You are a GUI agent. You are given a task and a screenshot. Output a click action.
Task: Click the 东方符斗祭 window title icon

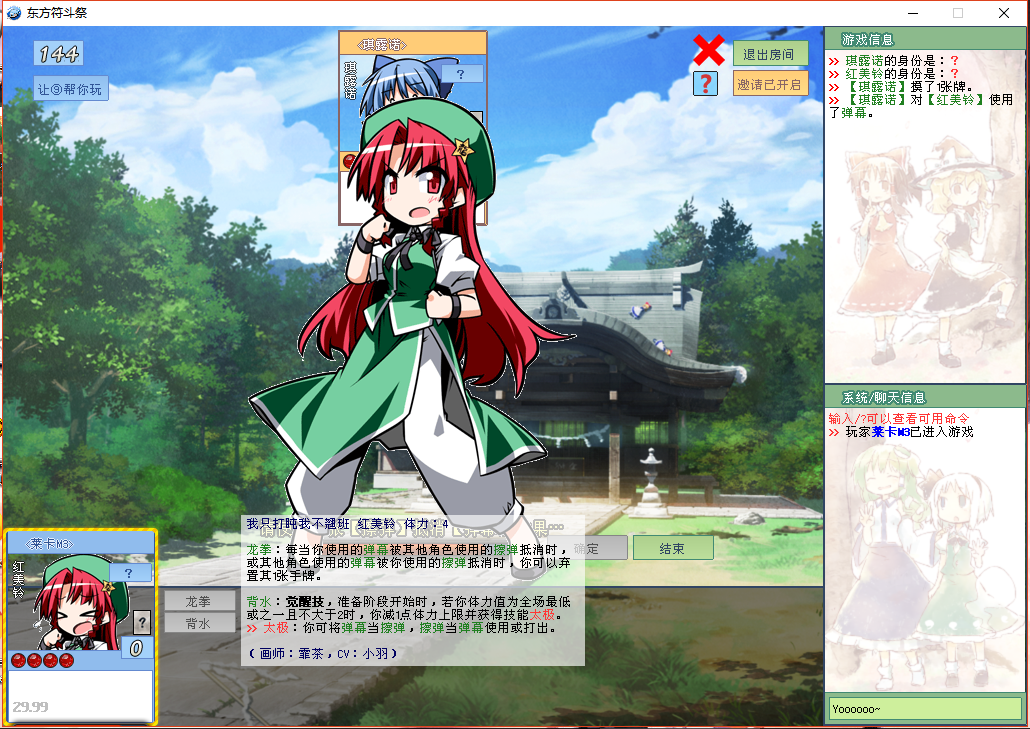[14, 12]
